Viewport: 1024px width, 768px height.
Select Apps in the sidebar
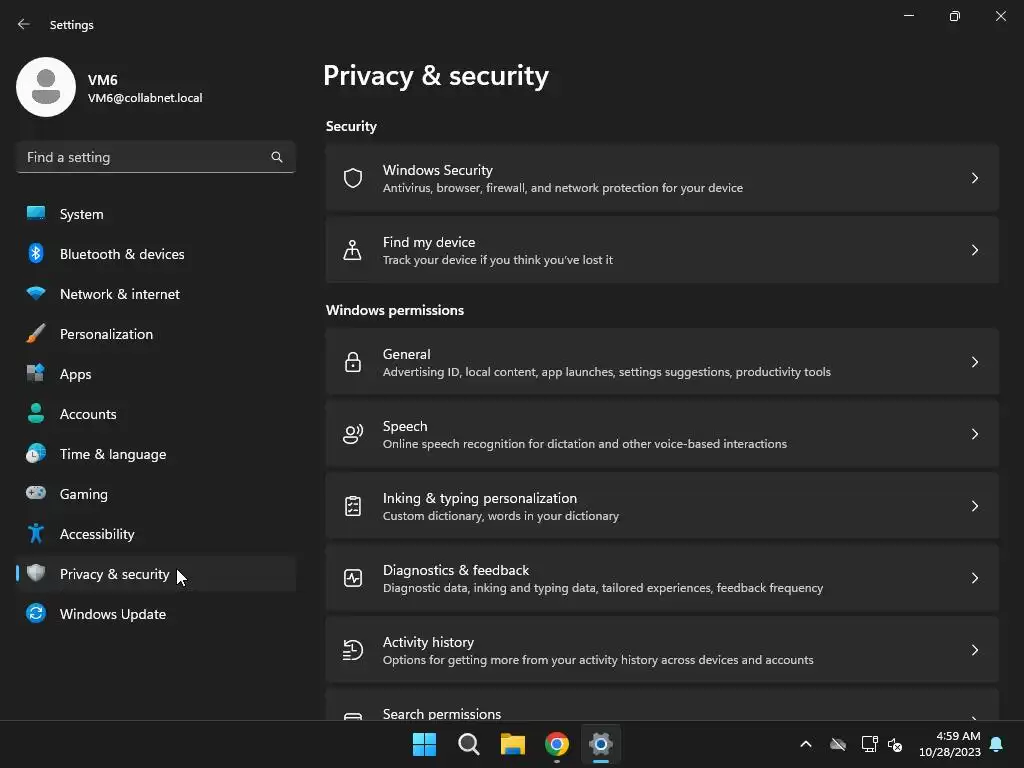[156, 374]
